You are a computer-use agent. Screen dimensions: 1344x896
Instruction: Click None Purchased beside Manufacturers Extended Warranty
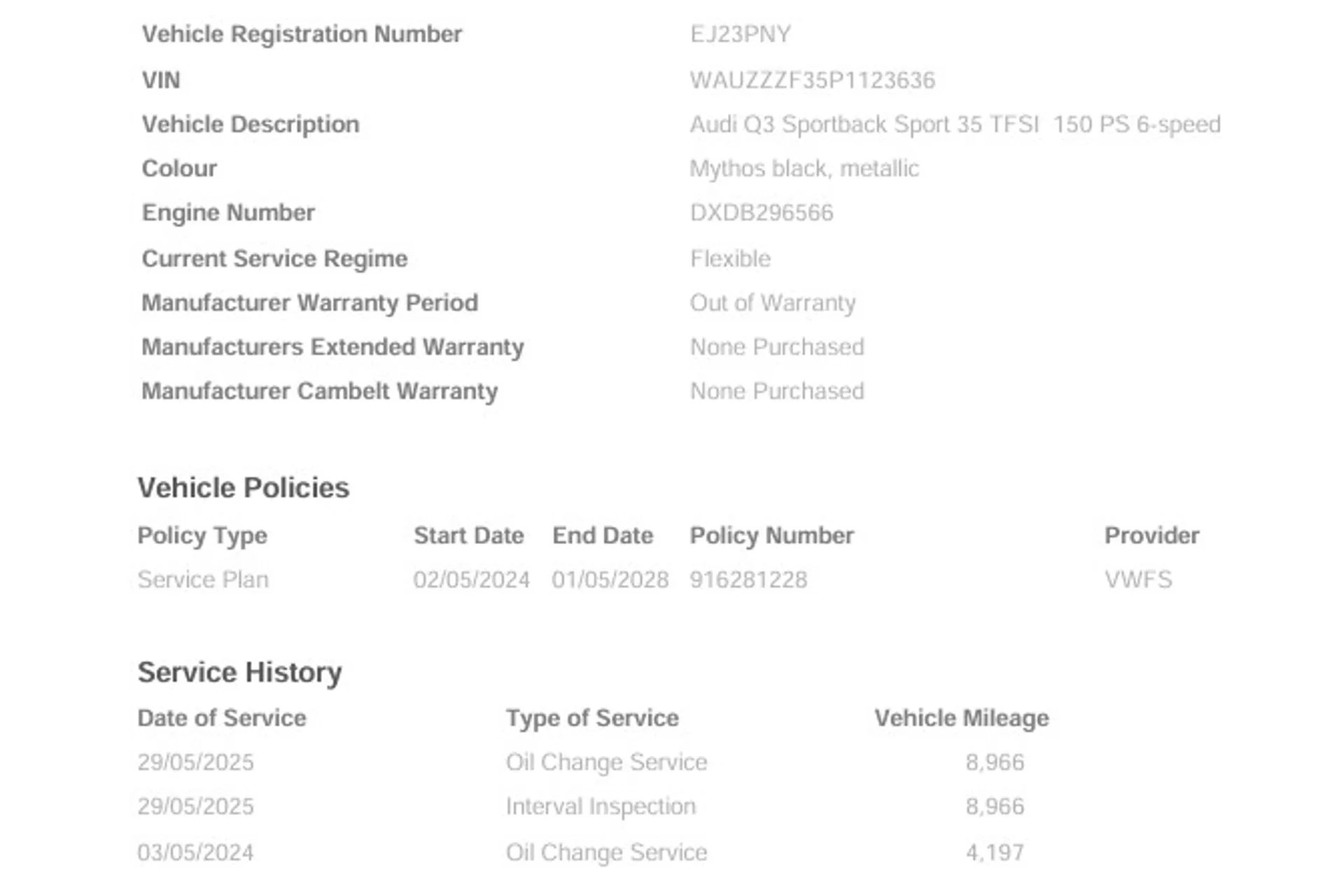point(777,347)
